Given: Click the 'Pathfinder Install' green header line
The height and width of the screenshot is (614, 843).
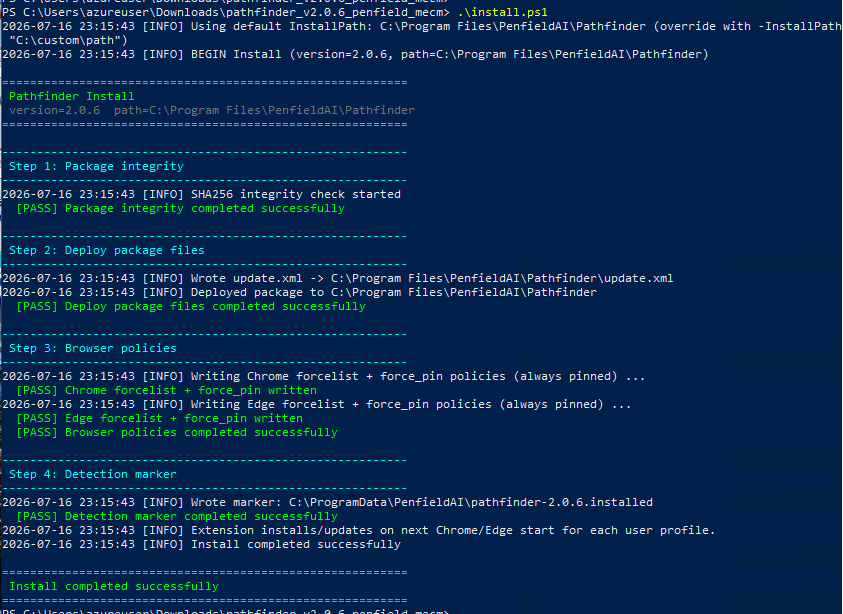Looking at the screenshot, I should tap(72, 96).
